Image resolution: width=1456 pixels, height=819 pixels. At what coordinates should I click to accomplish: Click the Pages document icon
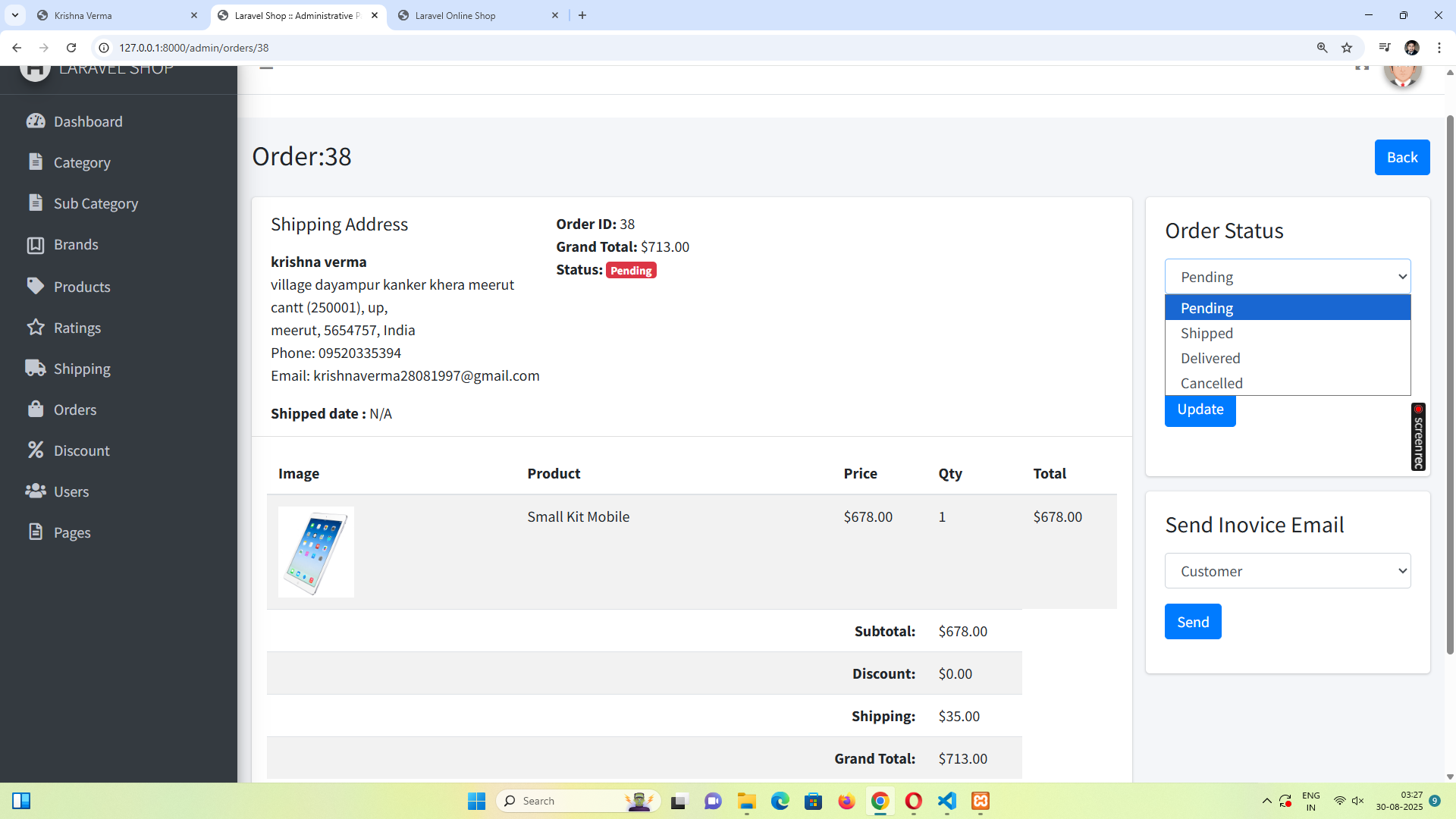pyautogui.click(x=36, y=532)
